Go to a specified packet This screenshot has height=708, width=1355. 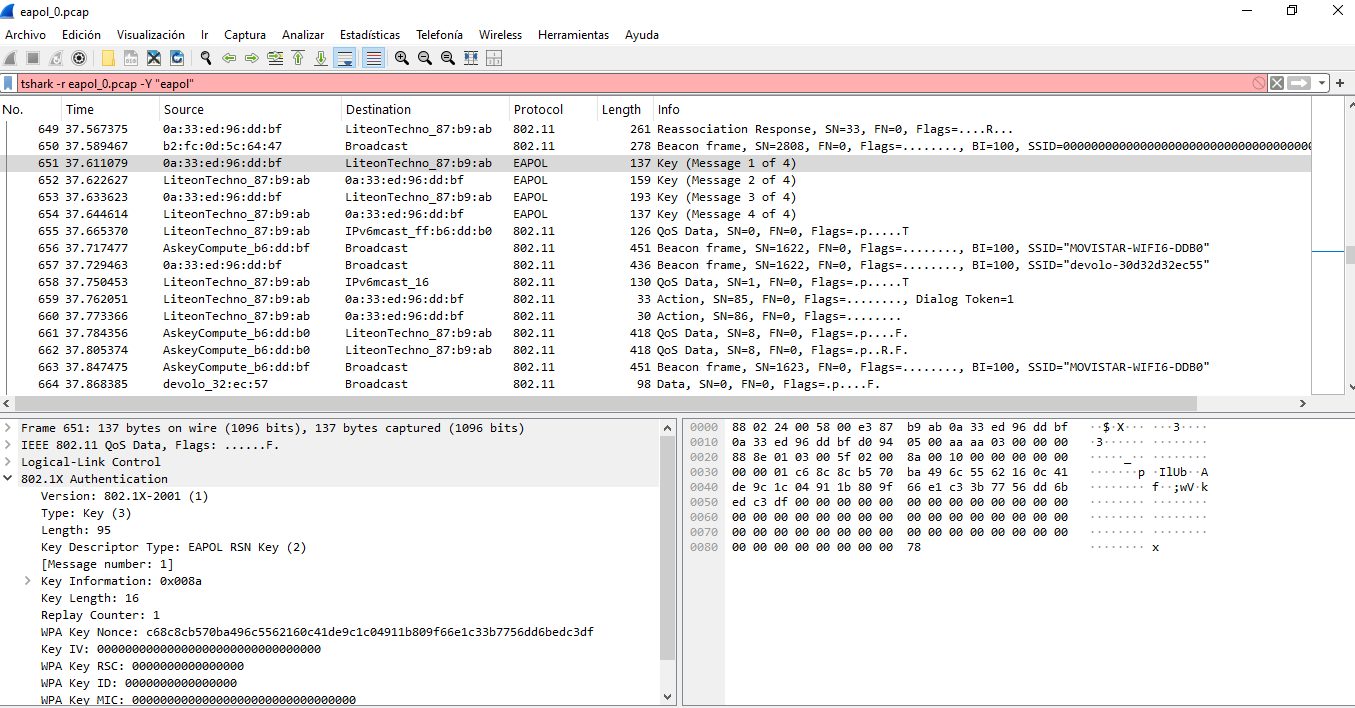tap(275, 58)
